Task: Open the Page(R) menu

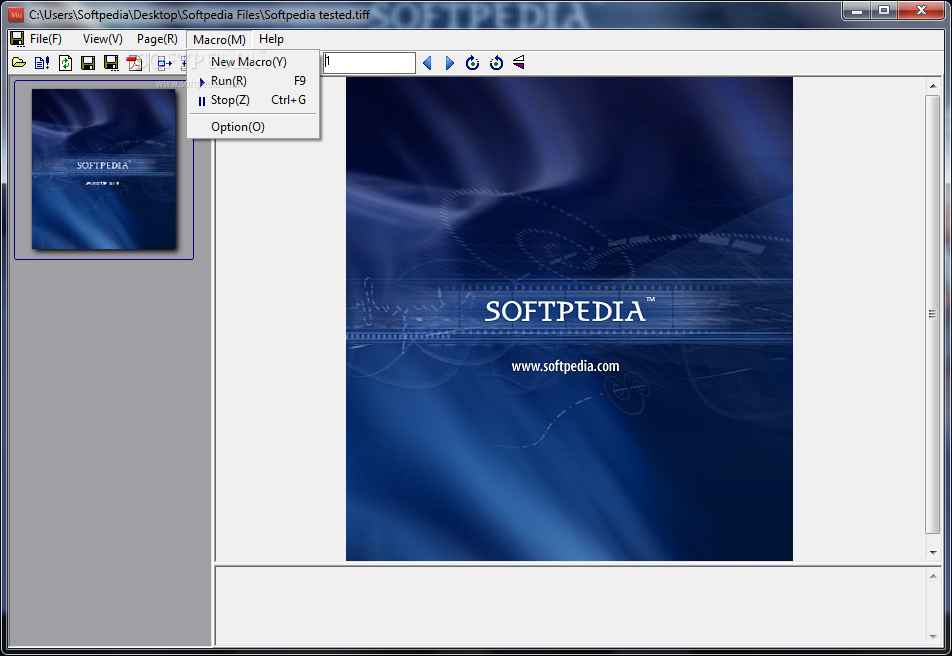Action: click(x=157, y=39)
